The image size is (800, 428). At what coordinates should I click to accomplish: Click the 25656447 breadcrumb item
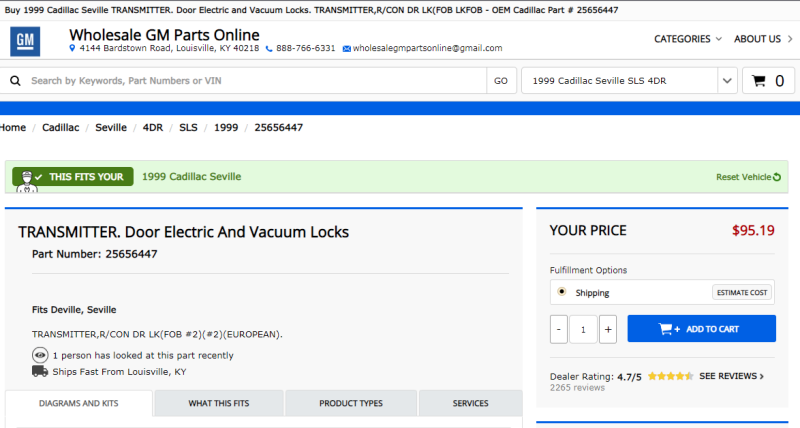tap(279, 128)
